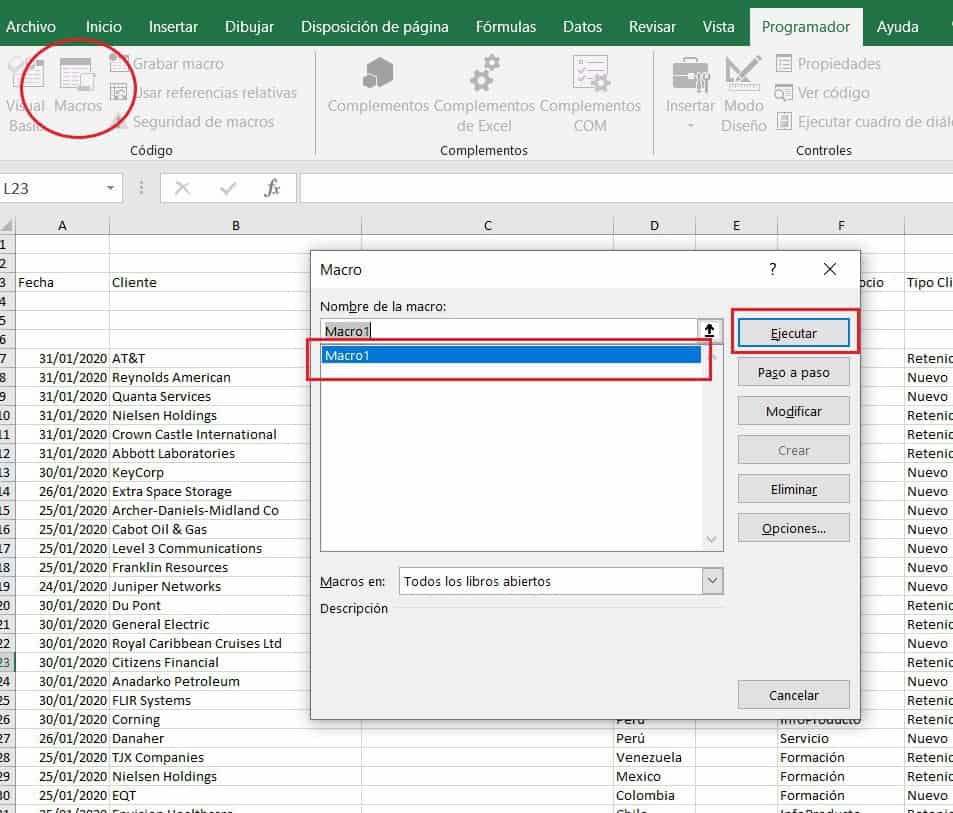The width and height of the screenshot is (953, 813).
Task: Toggle Usar referencias relativas
Action: [x=203, y=92]
